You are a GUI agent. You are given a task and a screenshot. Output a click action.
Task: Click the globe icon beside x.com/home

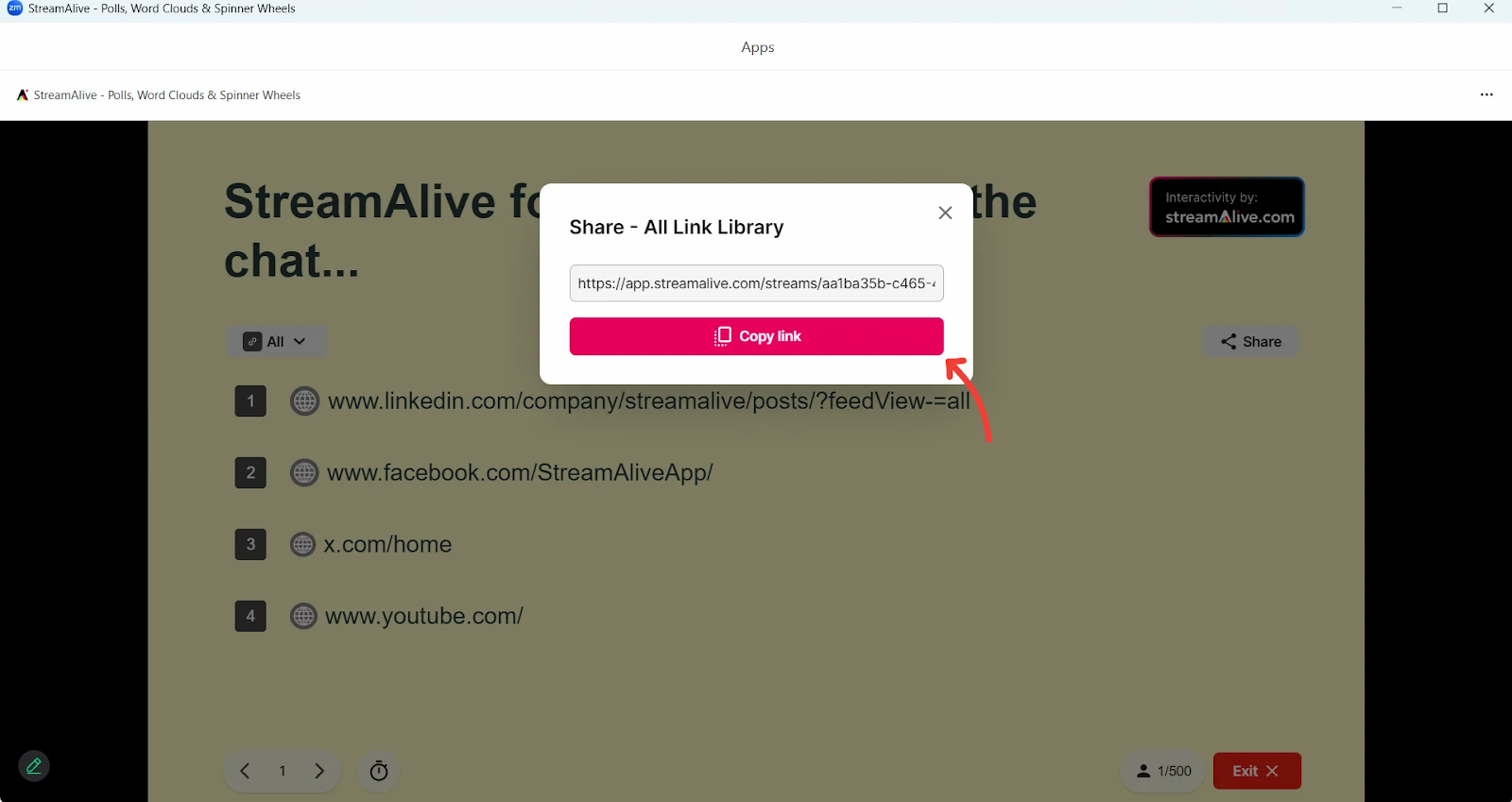tap(302, 544)
